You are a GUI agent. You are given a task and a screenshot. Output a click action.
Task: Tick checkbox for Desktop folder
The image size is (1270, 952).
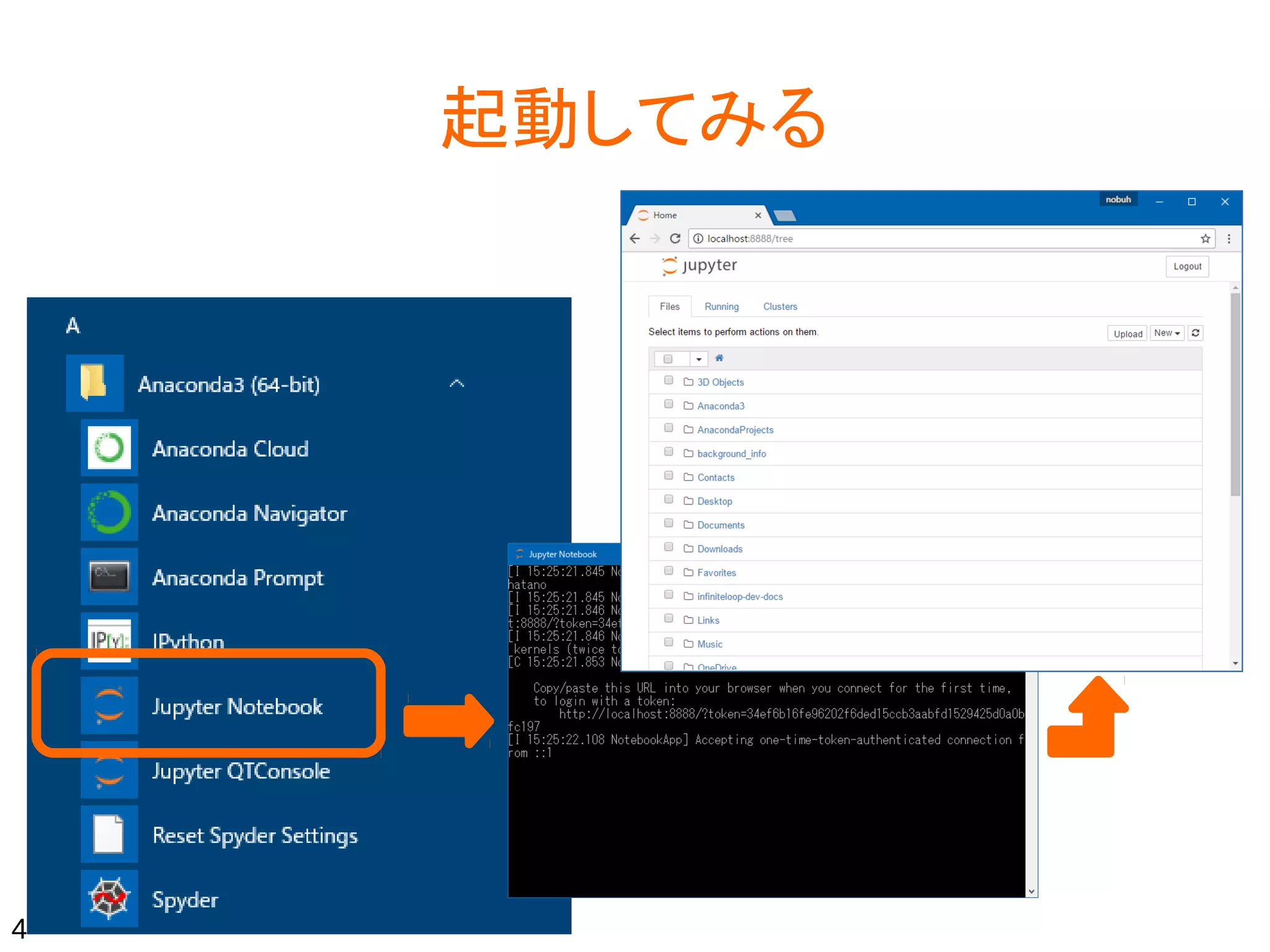[668, 499]
